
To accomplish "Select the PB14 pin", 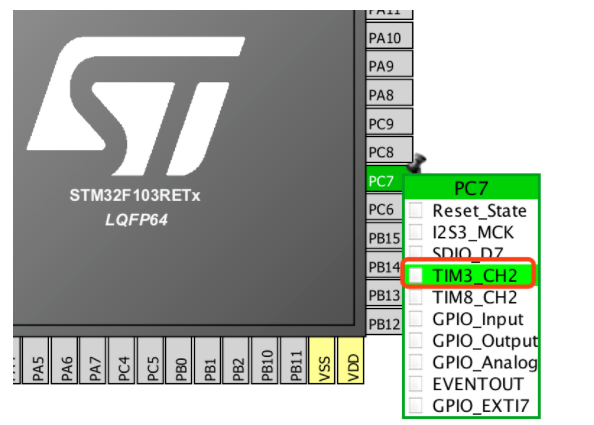I will click(x=384, y=265).
